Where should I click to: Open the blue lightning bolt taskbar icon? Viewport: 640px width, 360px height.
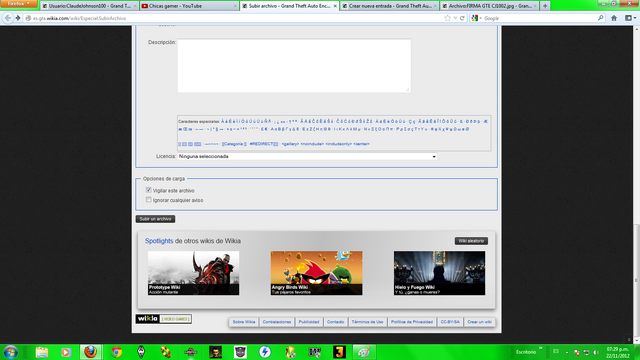click(x=265, y=352)
